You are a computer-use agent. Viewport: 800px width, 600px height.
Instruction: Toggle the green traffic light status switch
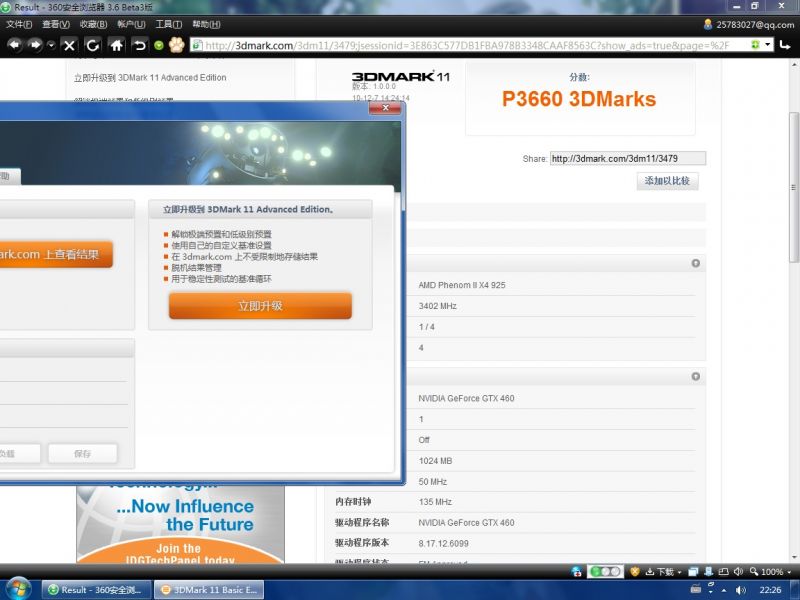605,571
